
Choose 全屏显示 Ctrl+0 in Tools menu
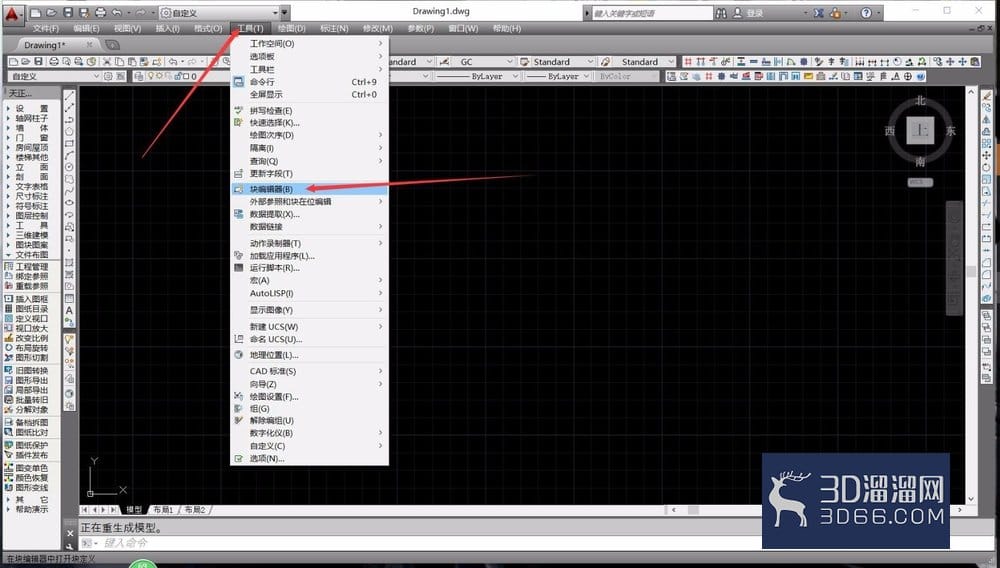309,94
